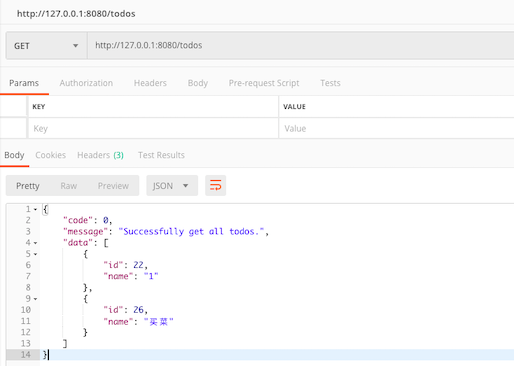Open the Pre-request Script tab
Screen dimensions: 514x366
click(264, 83)
